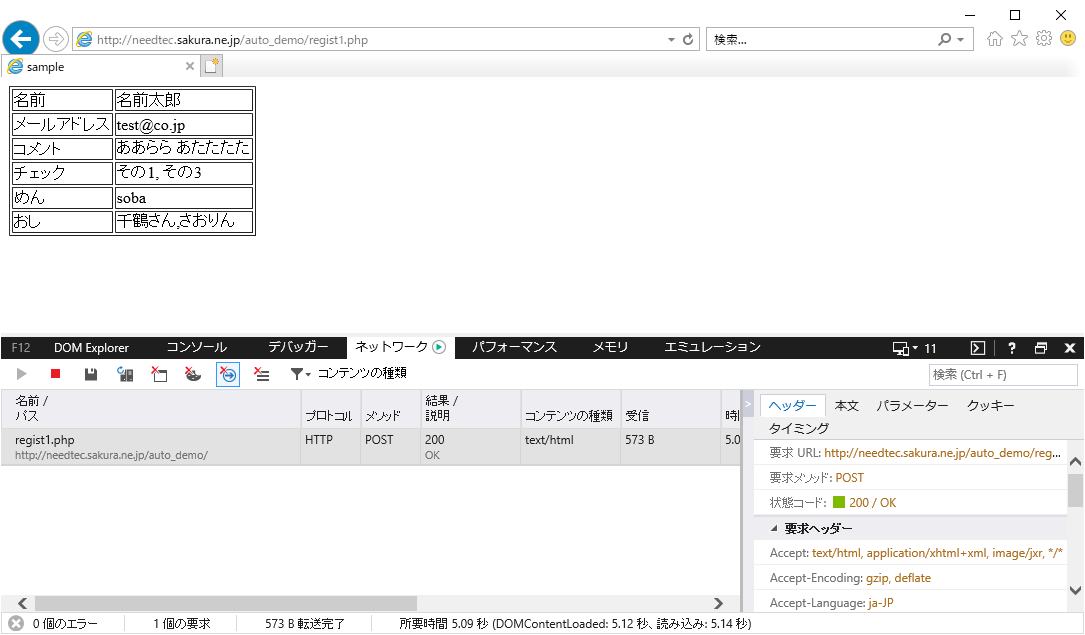Sort by 結果 / 説明 column header
1085x635 pixels.
471,409
